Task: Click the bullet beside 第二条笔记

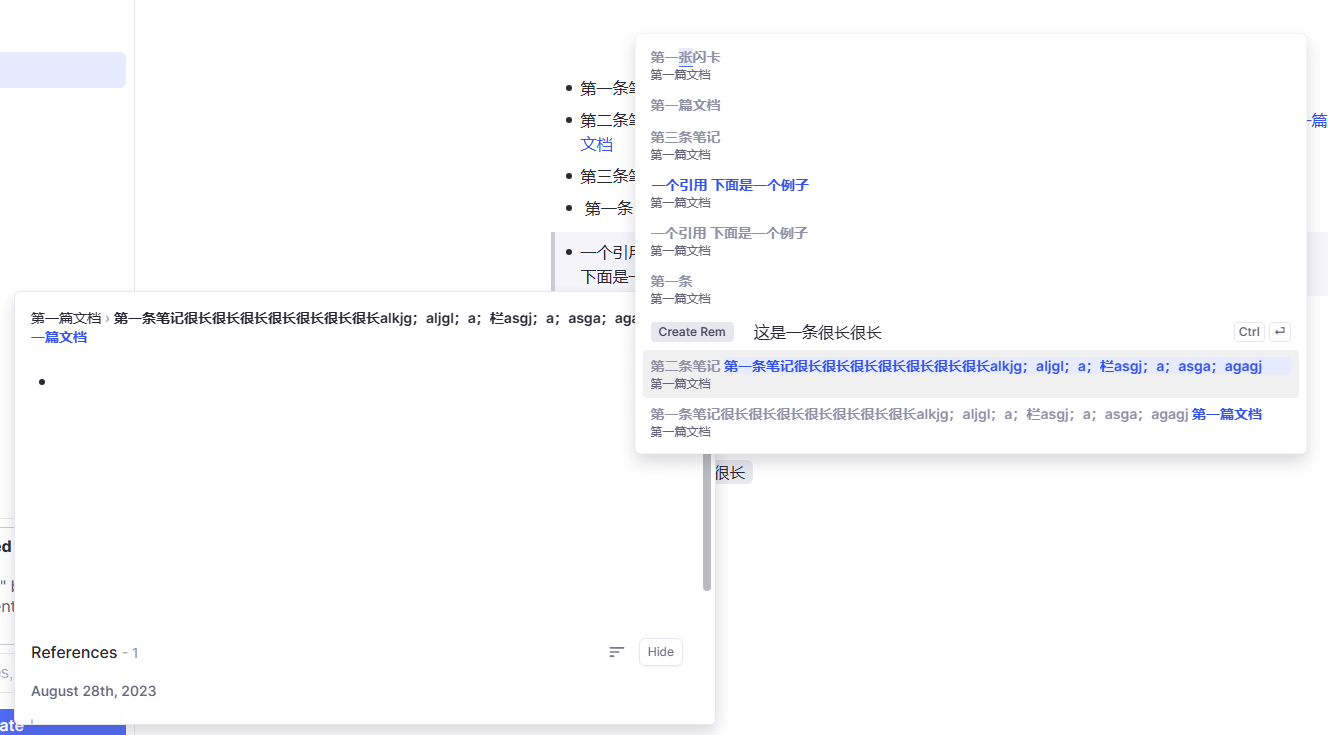Action: click(x=568, y=120)
